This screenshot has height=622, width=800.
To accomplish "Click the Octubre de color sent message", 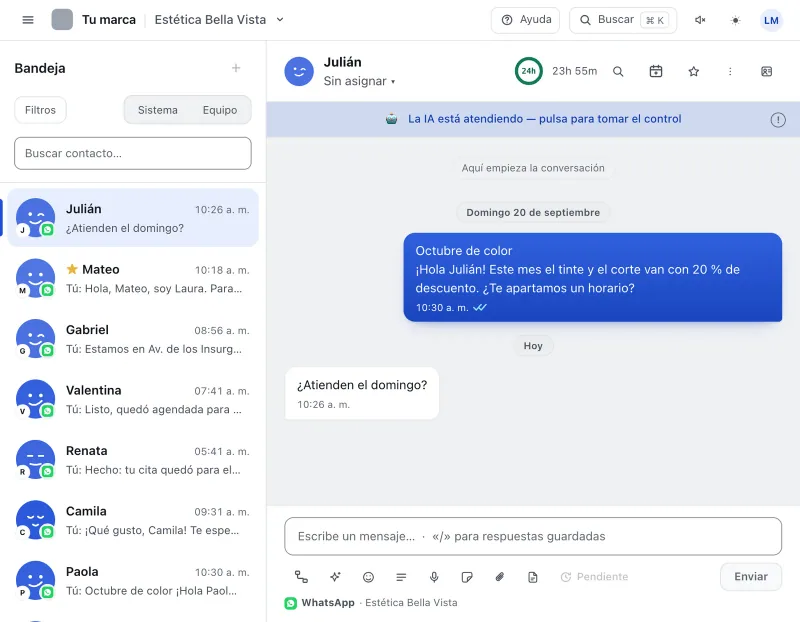I will [x=592, y=278].
